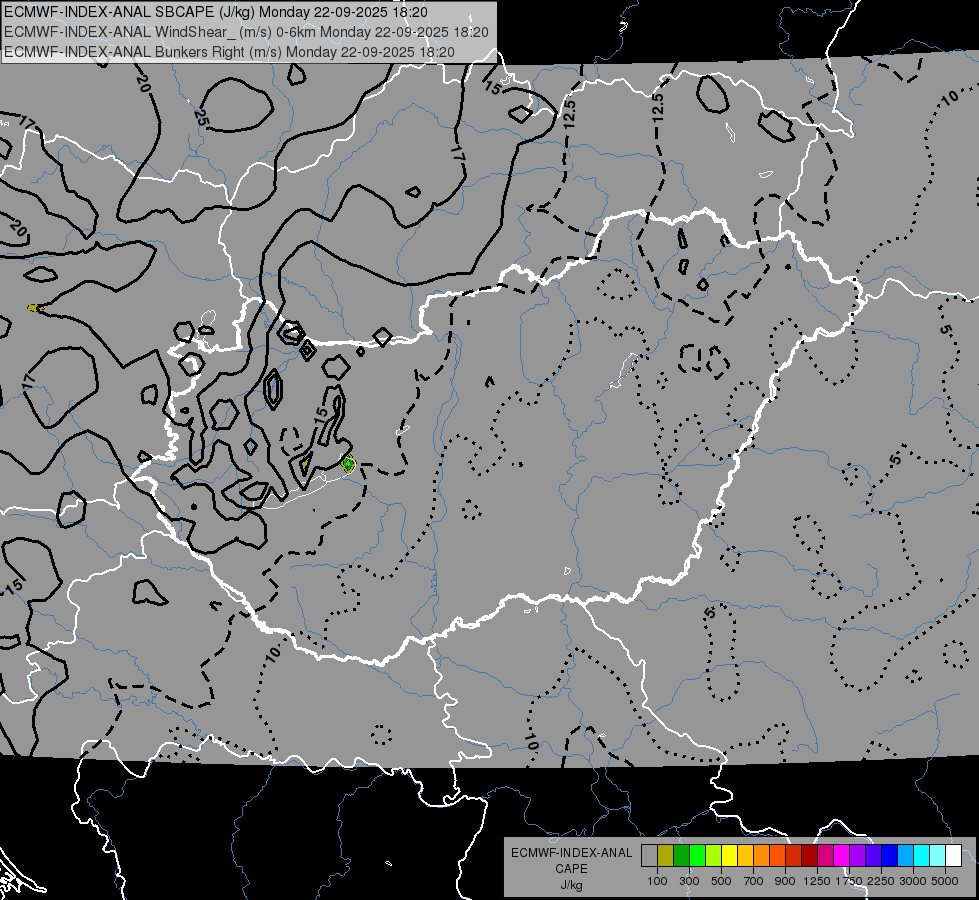Click the pink-magenta swatch above 1250
Viewport: 979px width, 900px height.
(825, 856)
